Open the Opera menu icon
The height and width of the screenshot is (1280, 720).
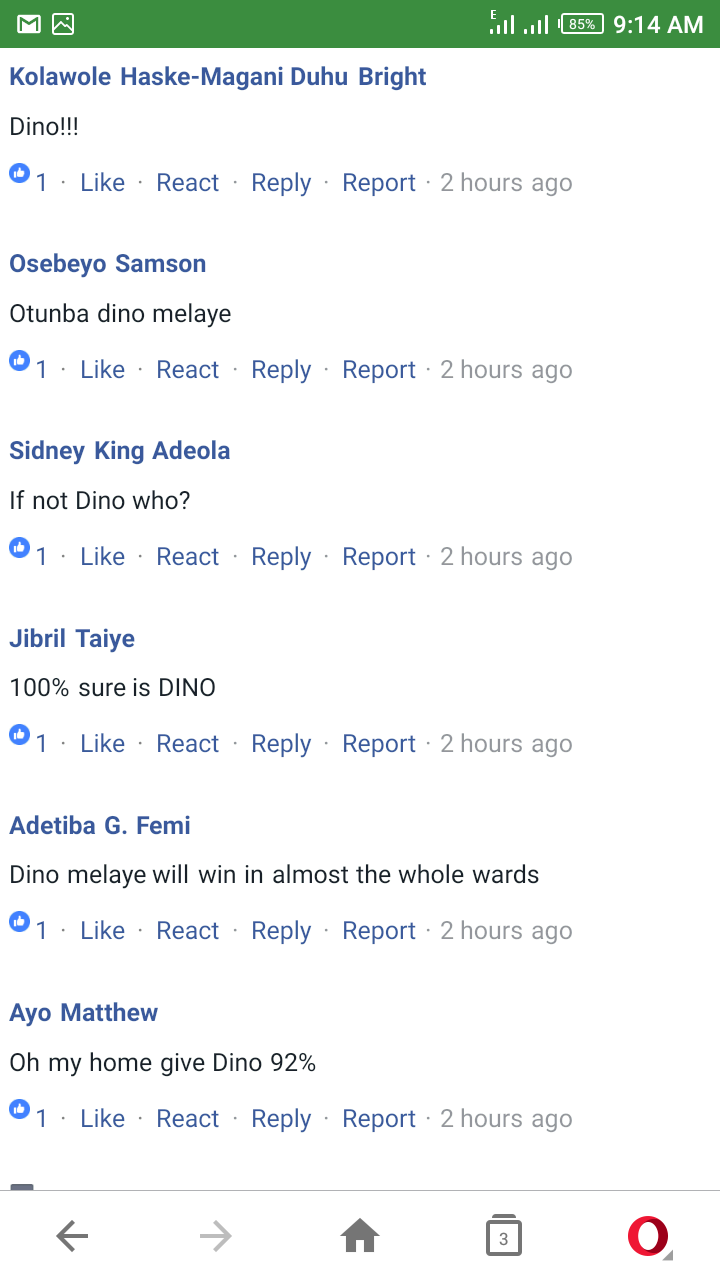tap(649, 1237)
